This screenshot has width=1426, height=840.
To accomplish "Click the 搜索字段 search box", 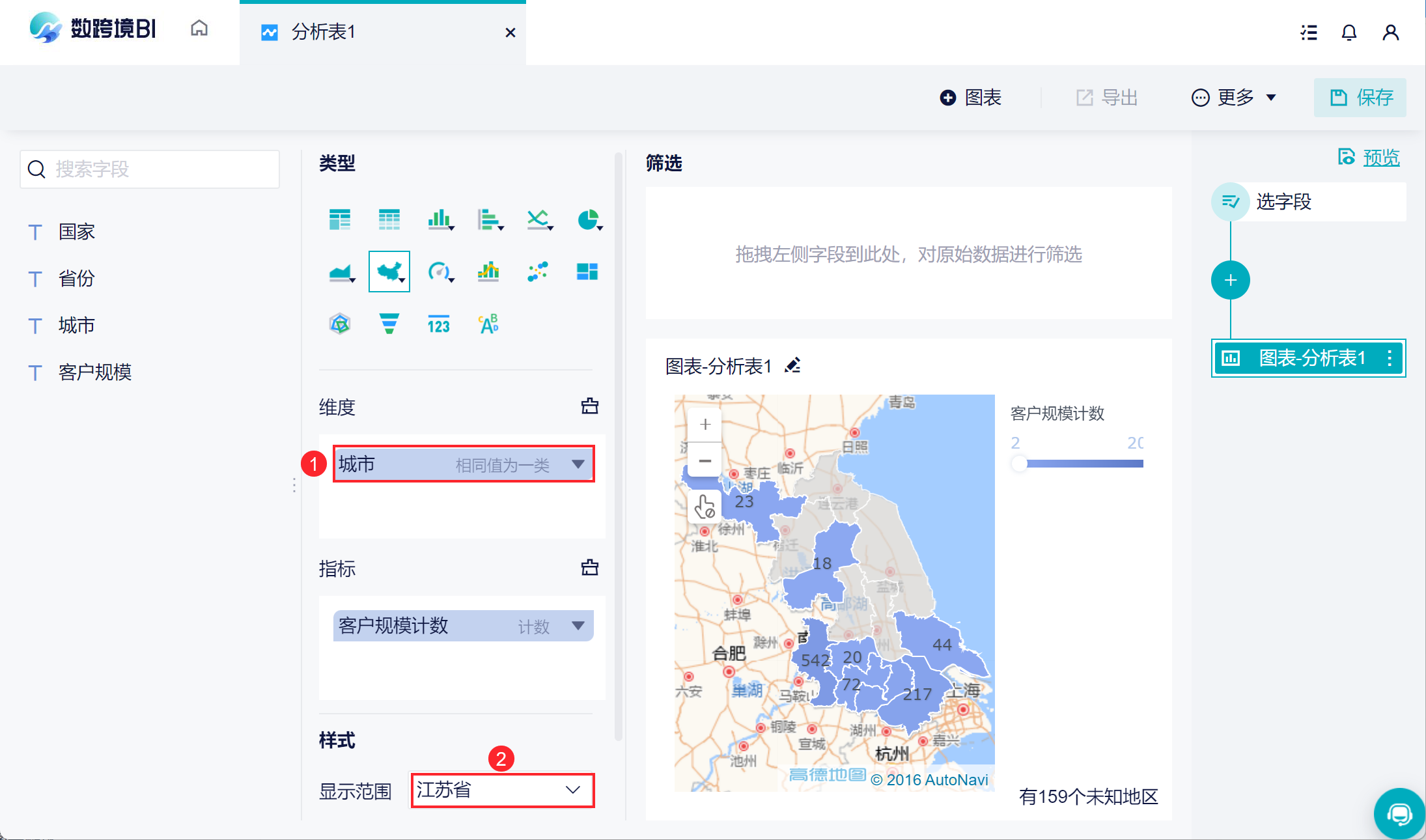I will pyautogui.click(x=150, y=169).
